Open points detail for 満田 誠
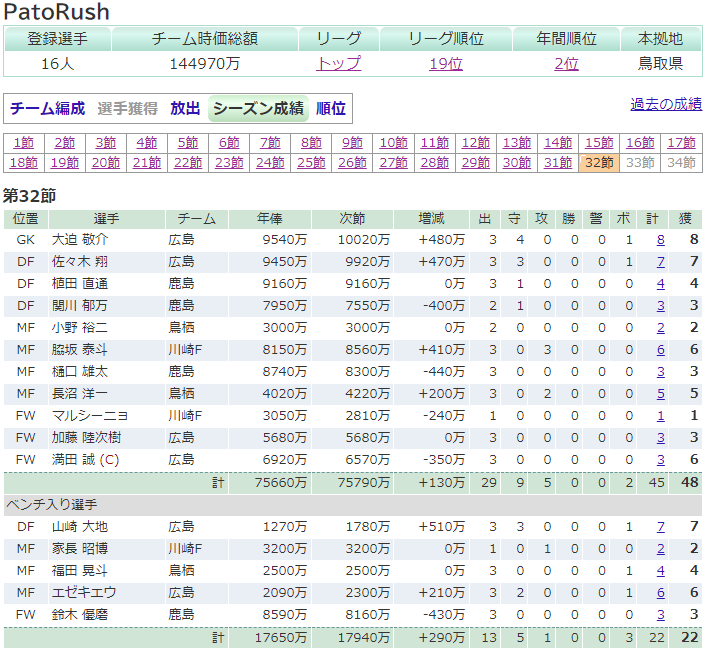The image size is (706, 651). (661, 460)
